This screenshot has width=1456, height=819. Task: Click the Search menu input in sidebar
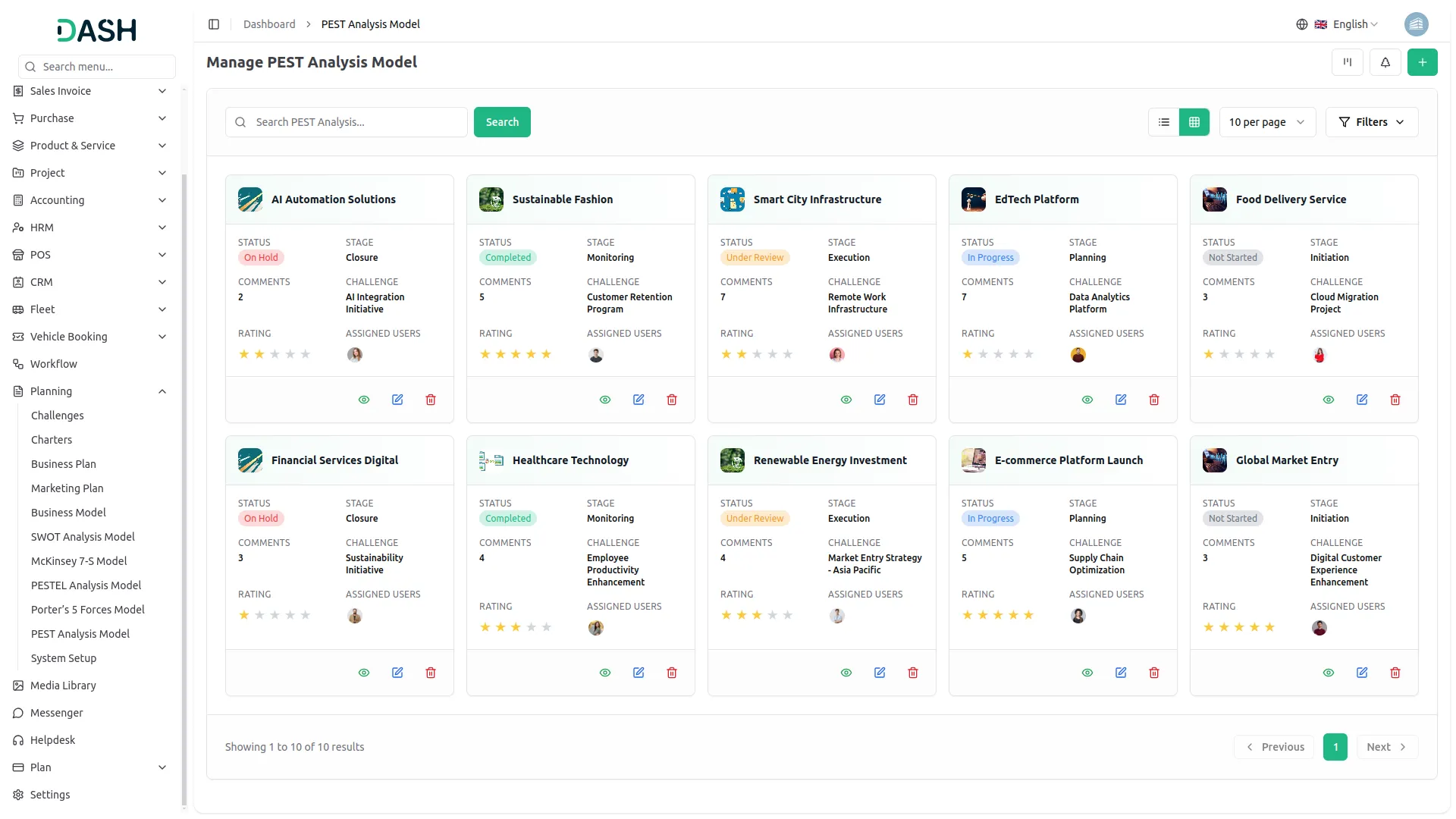[x=97, y=67]
